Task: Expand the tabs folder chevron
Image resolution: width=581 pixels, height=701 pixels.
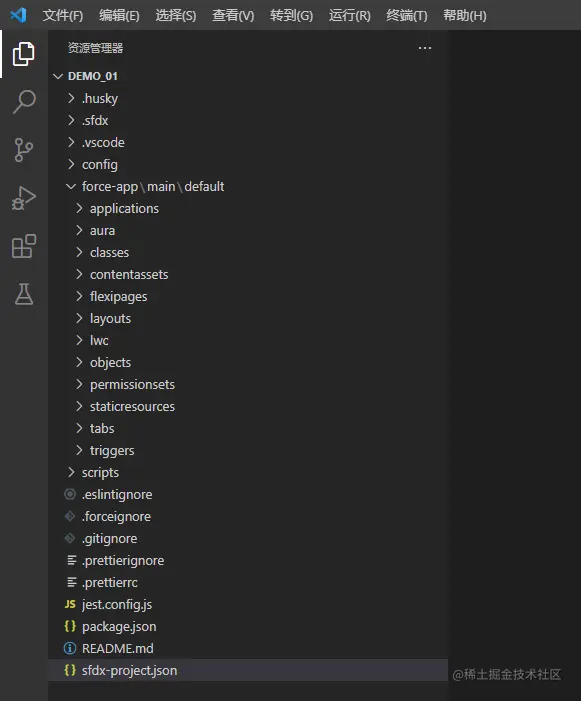Action: (x=79, y=428)
